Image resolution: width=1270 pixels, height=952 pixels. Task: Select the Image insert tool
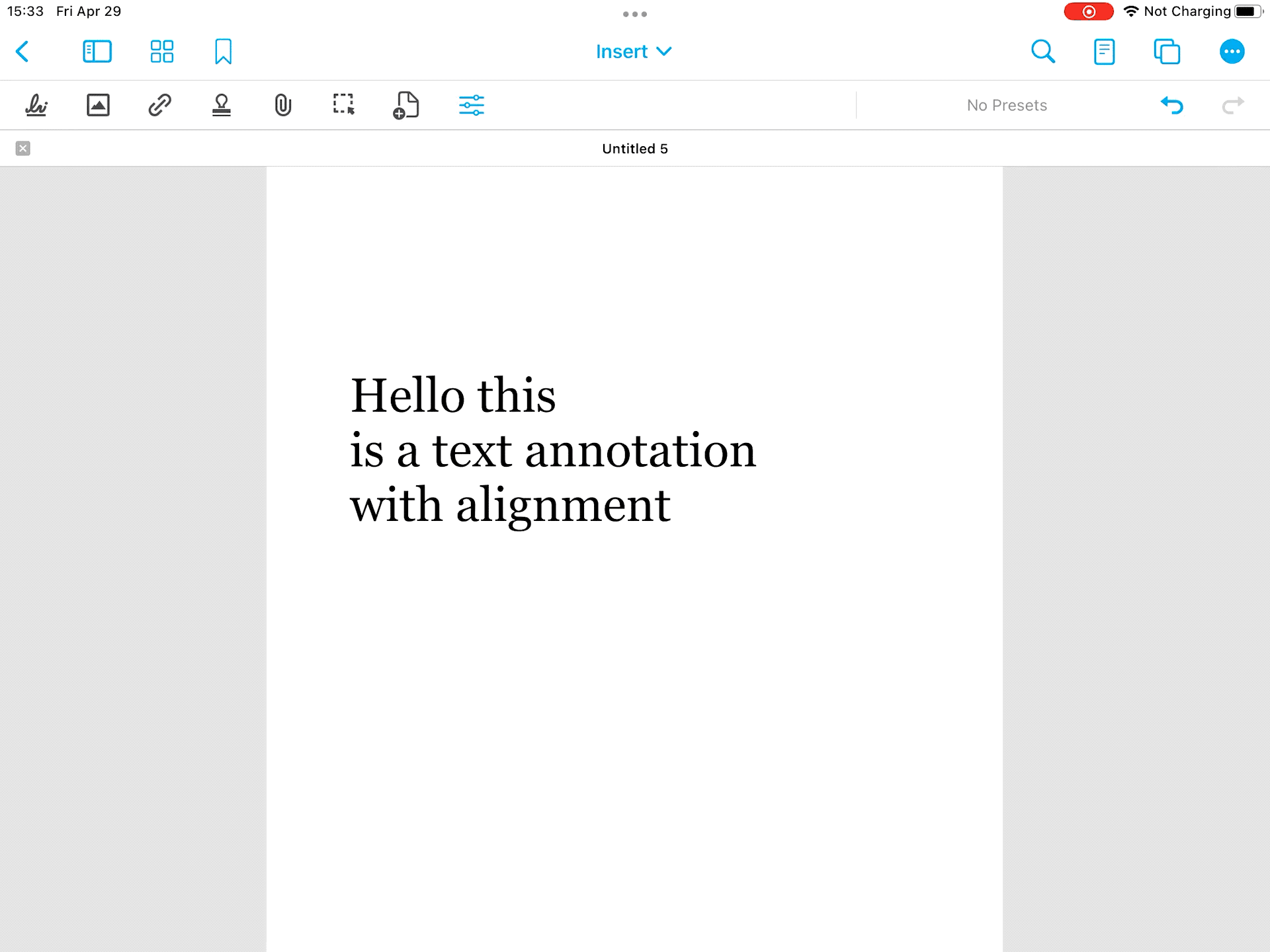click(98, 105)
